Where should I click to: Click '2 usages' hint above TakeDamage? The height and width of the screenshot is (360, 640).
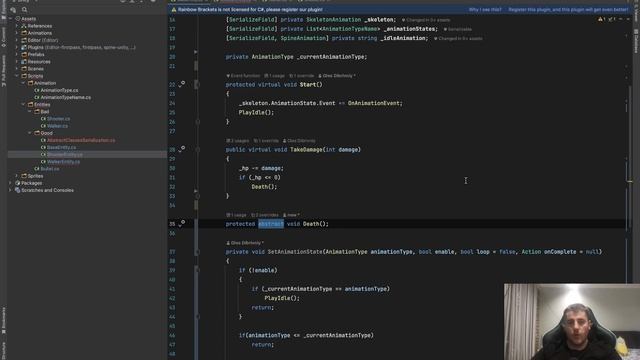238,141
